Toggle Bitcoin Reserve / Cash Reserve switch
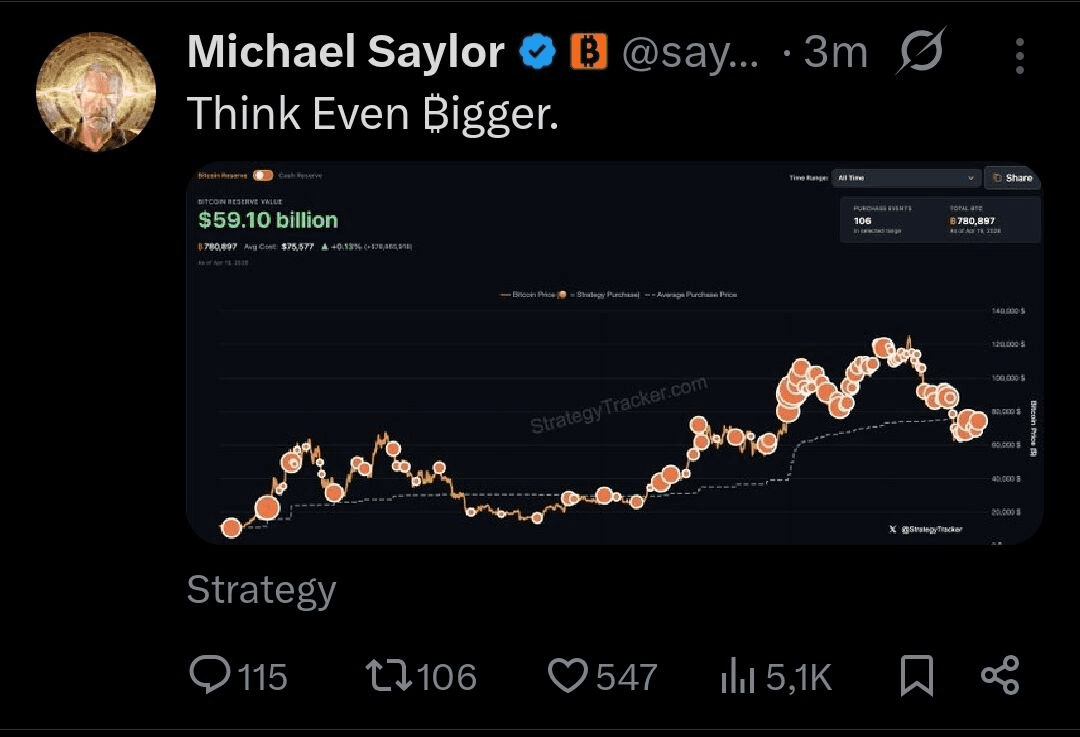This screenshot has width=1080, height=737. (x=263, y=176)
